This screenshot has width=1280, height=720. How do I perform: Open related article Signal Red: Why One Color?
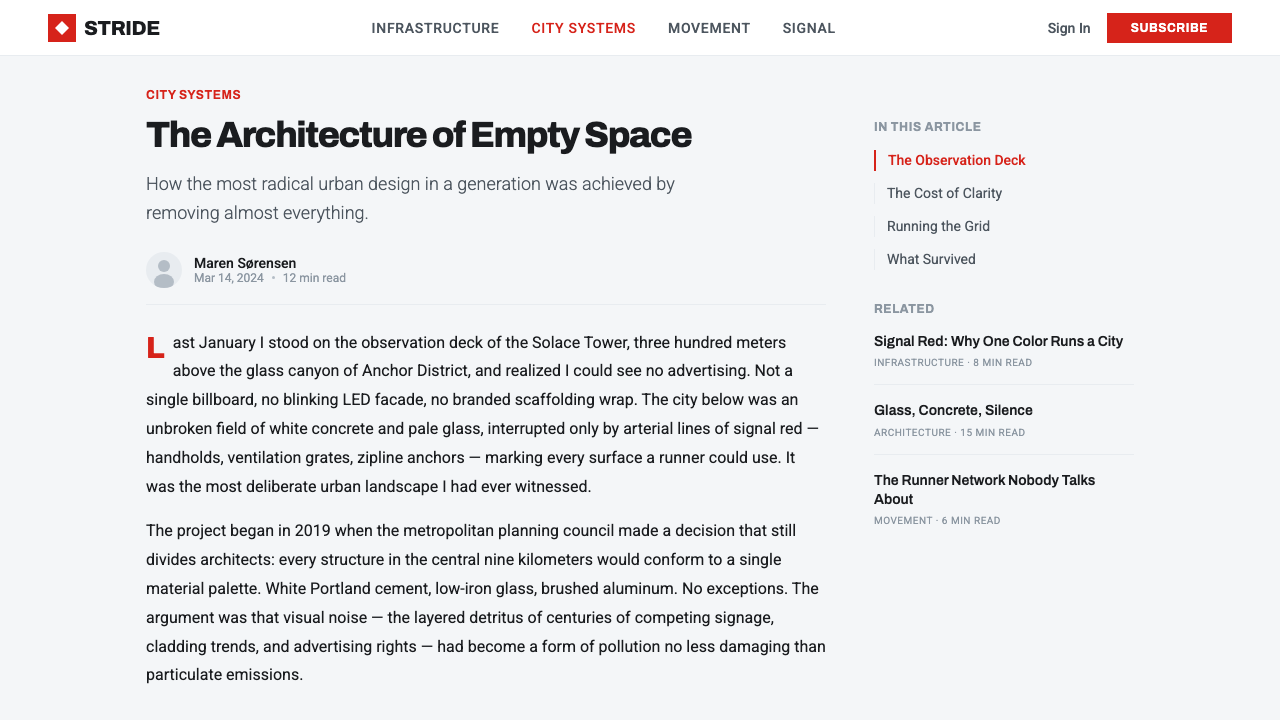(x=998, y=341)
